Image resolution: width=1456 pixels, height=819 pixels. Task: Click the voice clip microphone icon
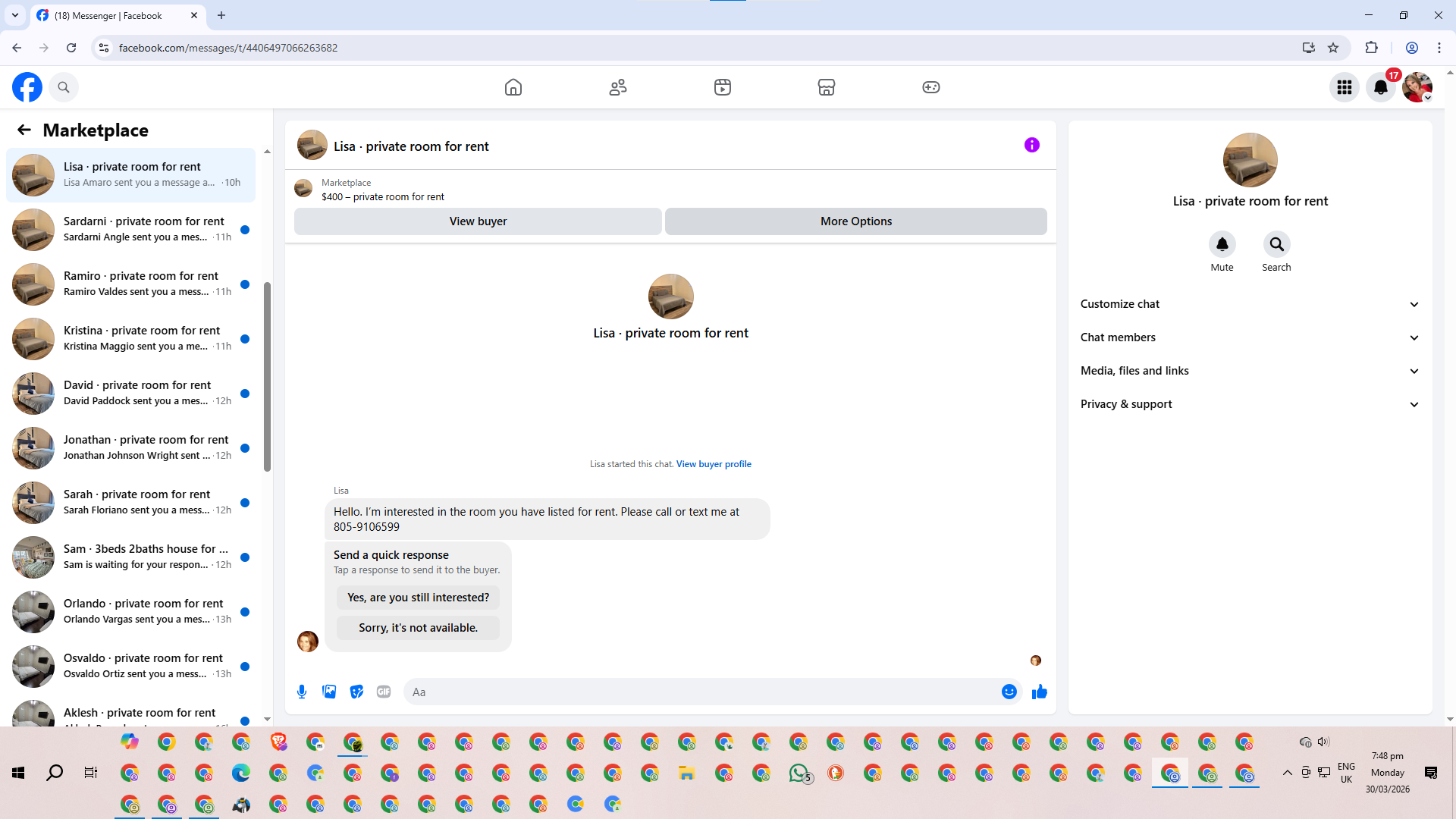[x=302, y=692]
